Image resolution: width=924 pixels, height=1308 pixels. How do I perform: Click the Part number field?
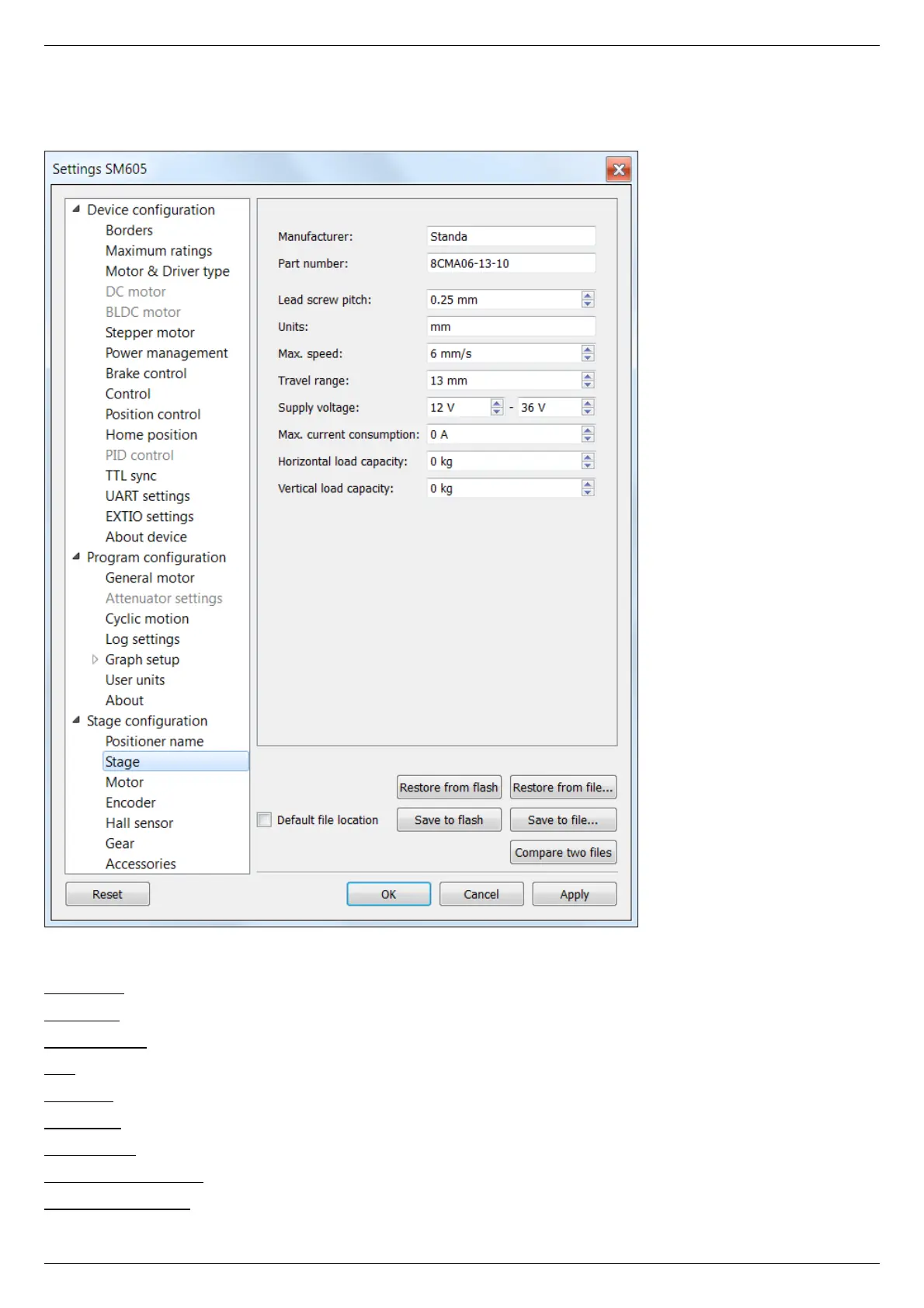point(511,263)
